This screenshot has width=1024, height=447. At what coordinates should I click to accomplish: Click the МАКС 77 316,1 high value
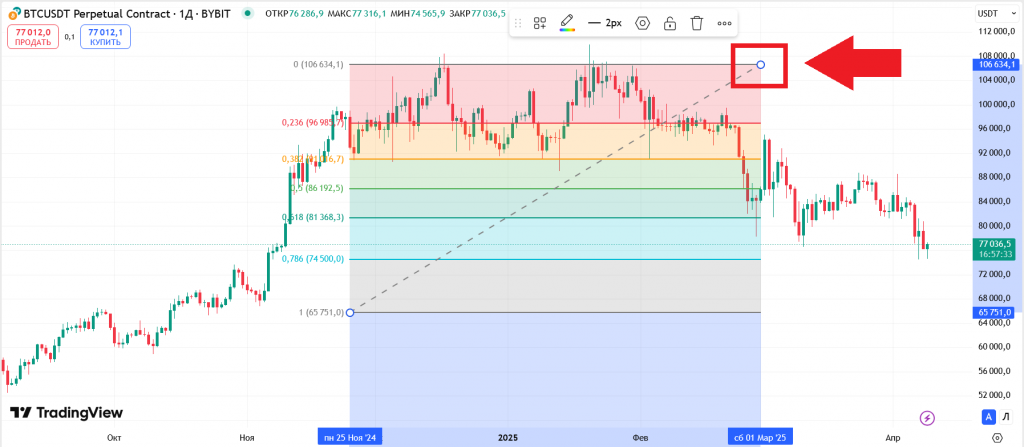click(358, 13)
